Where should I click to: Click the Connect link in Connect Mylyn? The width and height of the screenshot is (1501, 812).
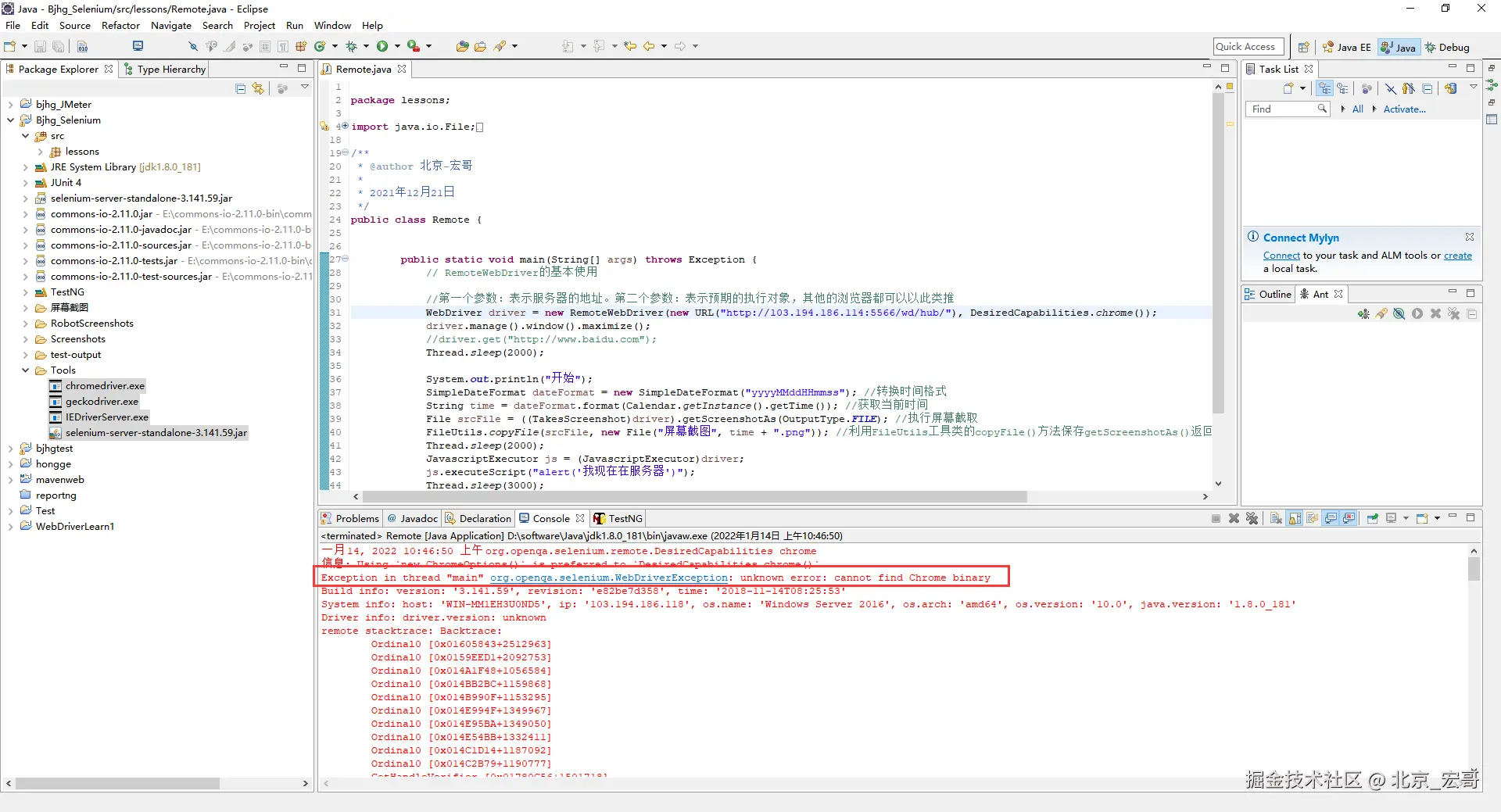click(1281, 256)
